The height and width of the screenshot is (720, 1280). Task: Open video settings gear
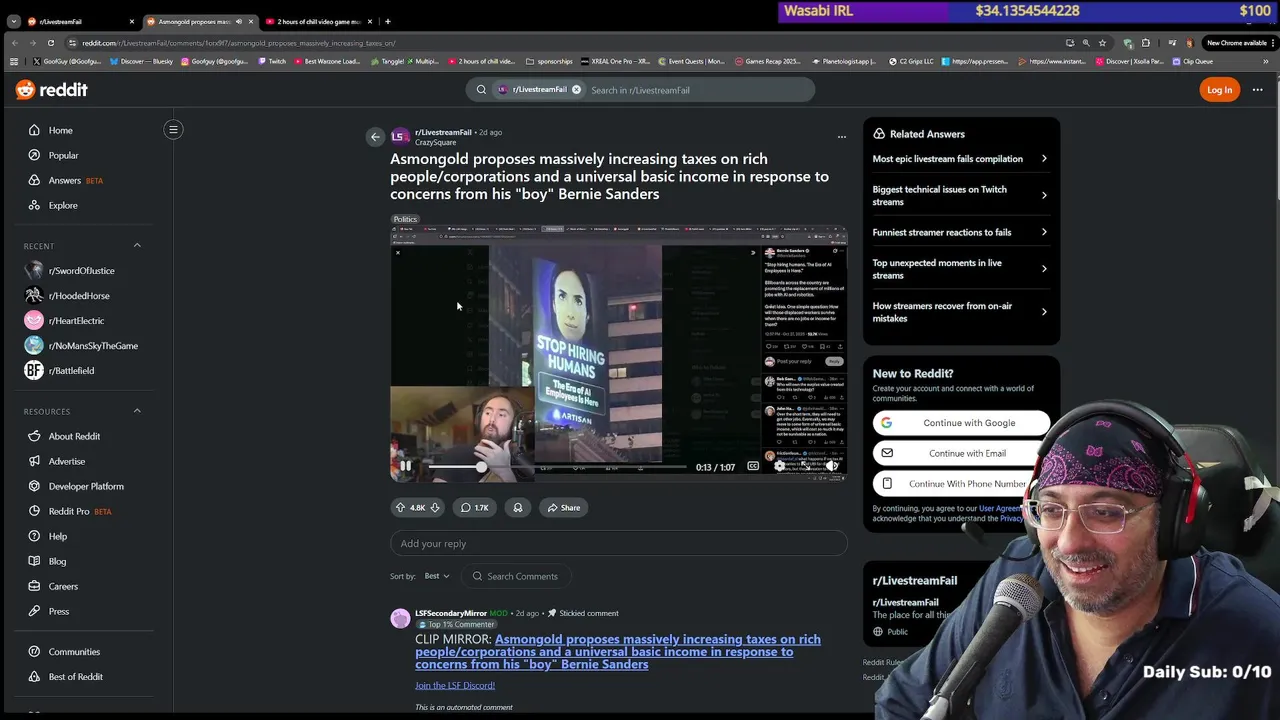tap(780, 467)
